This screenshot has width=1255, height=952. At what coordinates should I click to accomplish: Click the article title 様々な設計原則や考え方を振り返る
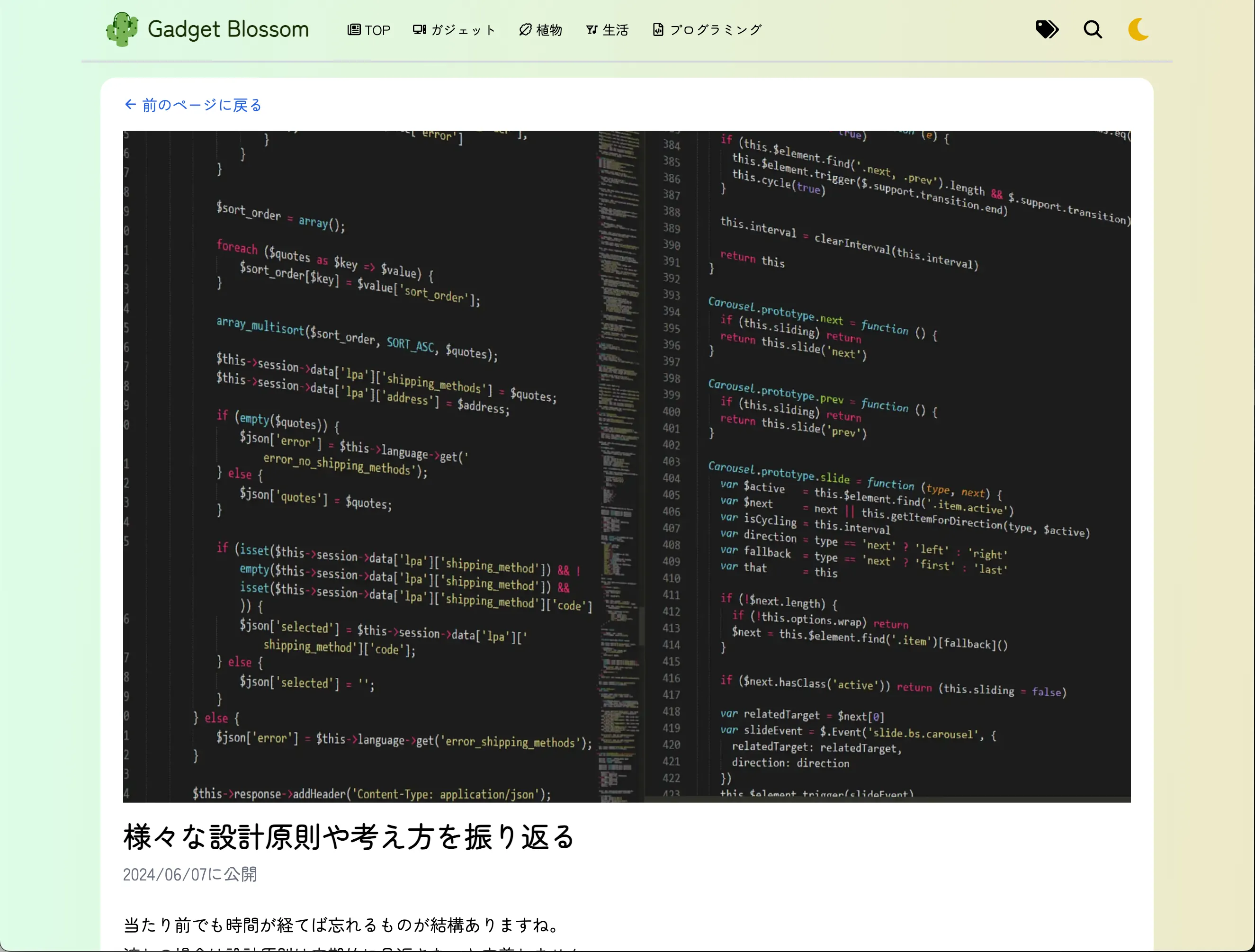349,837
